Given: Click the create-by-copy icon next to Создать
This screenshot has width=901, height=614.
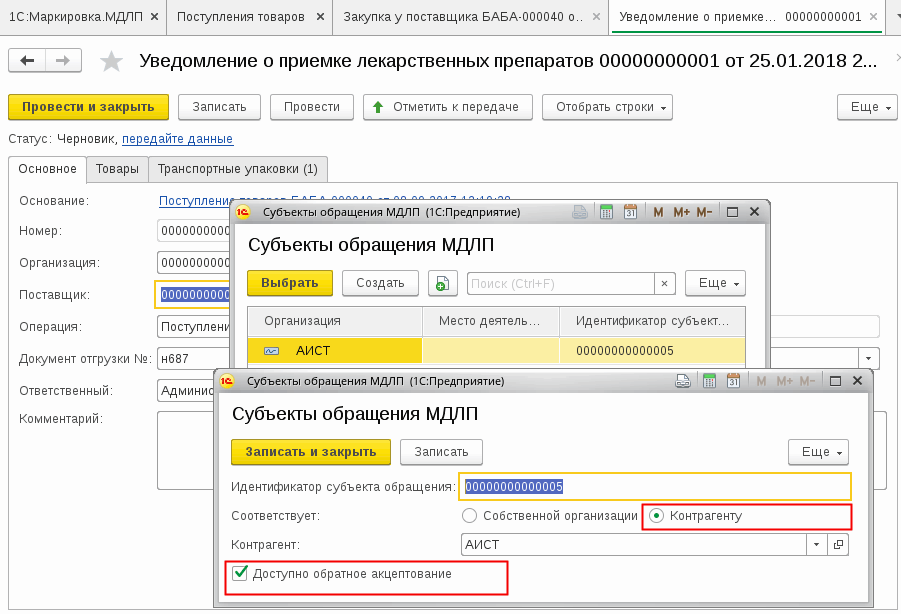Looking at the screenshot, I should click(x=442, y=283).
